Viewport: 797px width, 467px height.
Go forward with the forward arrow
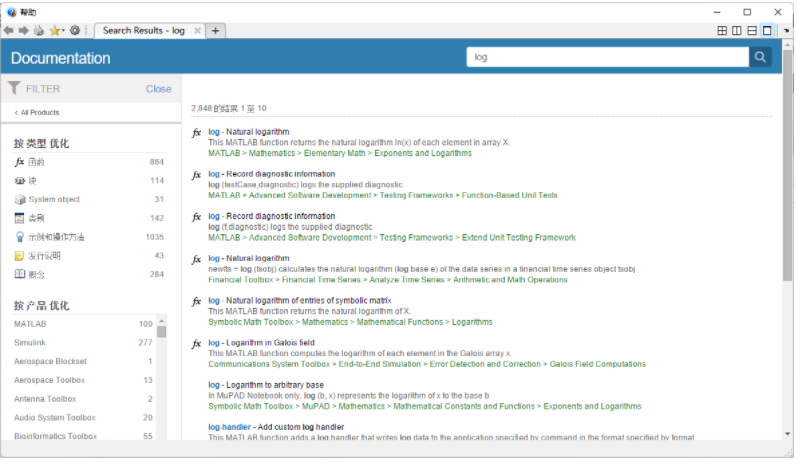pos(24,30)
